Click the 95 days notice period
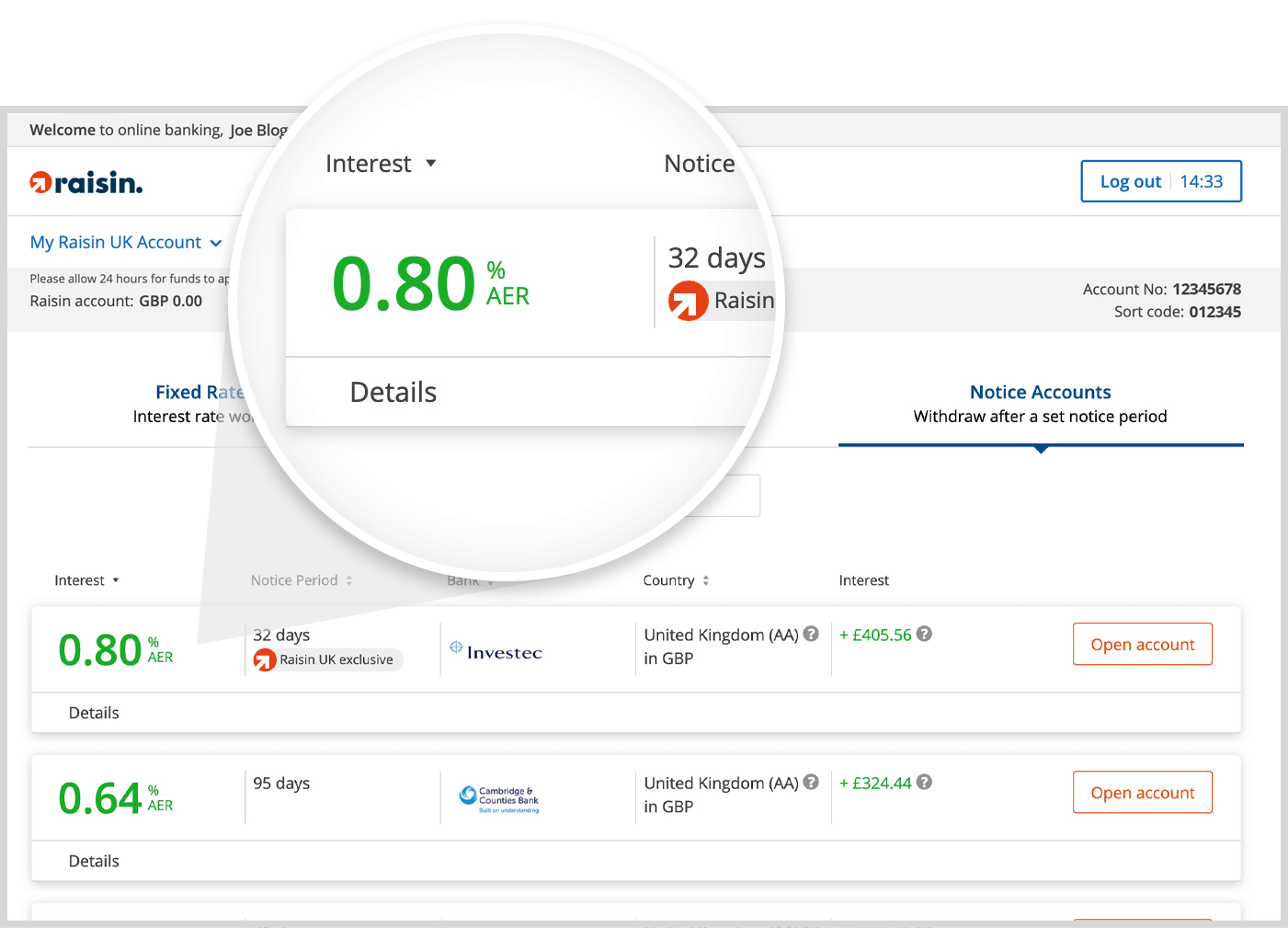1288x928 pixels. (x=281, y=783)
